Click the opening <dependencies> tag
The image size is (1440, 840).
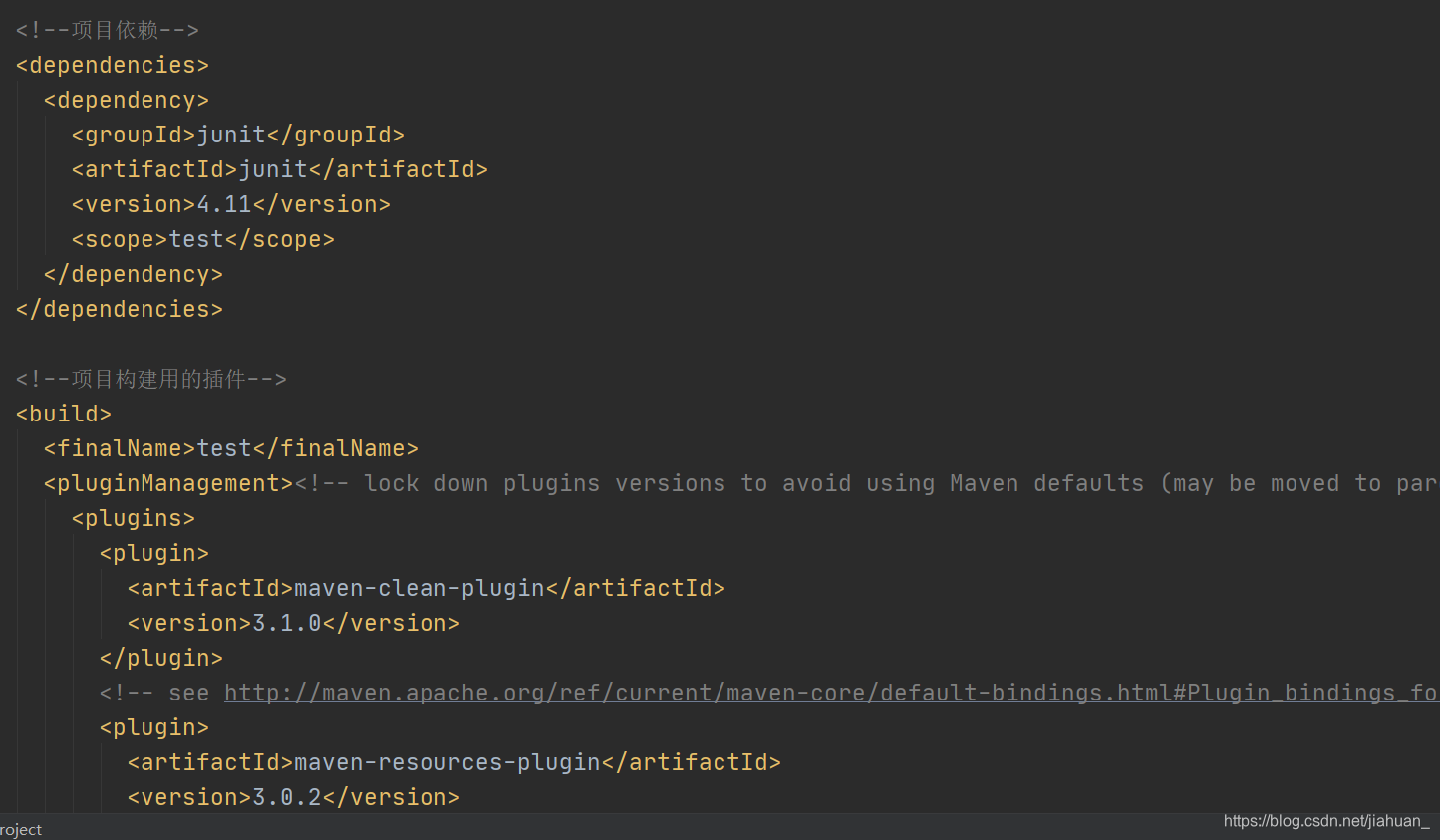point(113,65)
